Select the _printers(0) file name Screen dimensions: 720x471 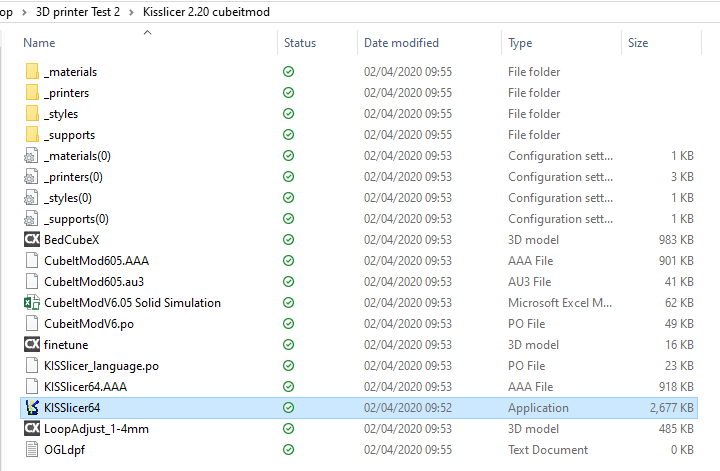pyautogui.click(x=73, y=177)
